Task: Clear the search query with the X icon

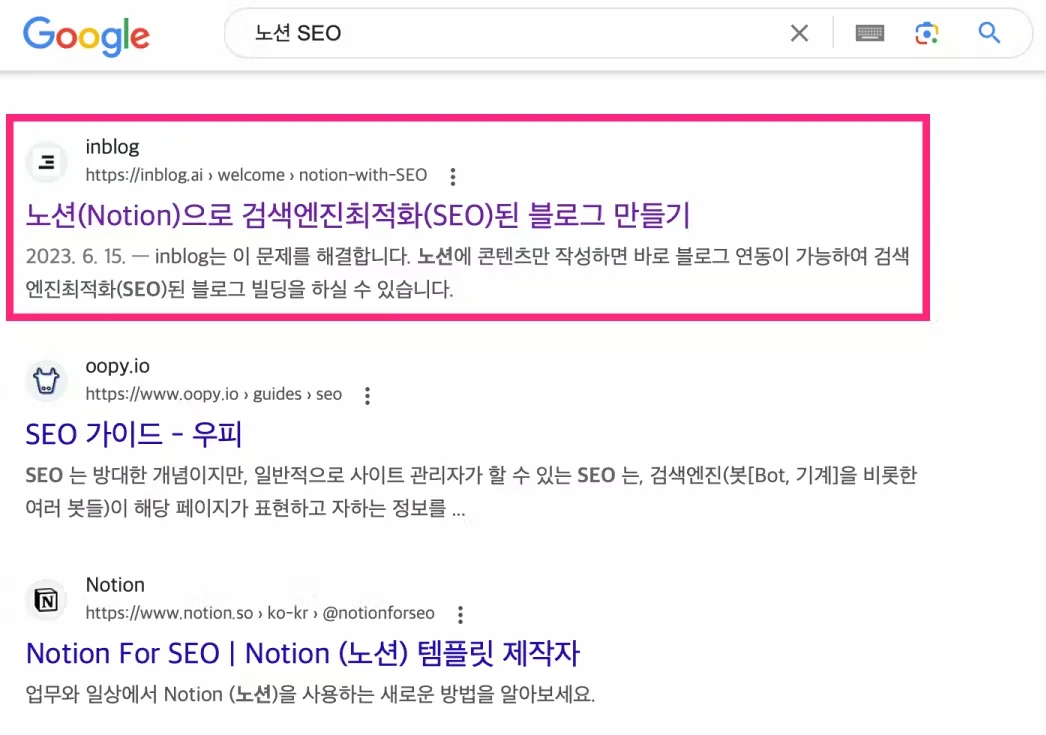Action: pyautogui.click(x=799, y=32)
